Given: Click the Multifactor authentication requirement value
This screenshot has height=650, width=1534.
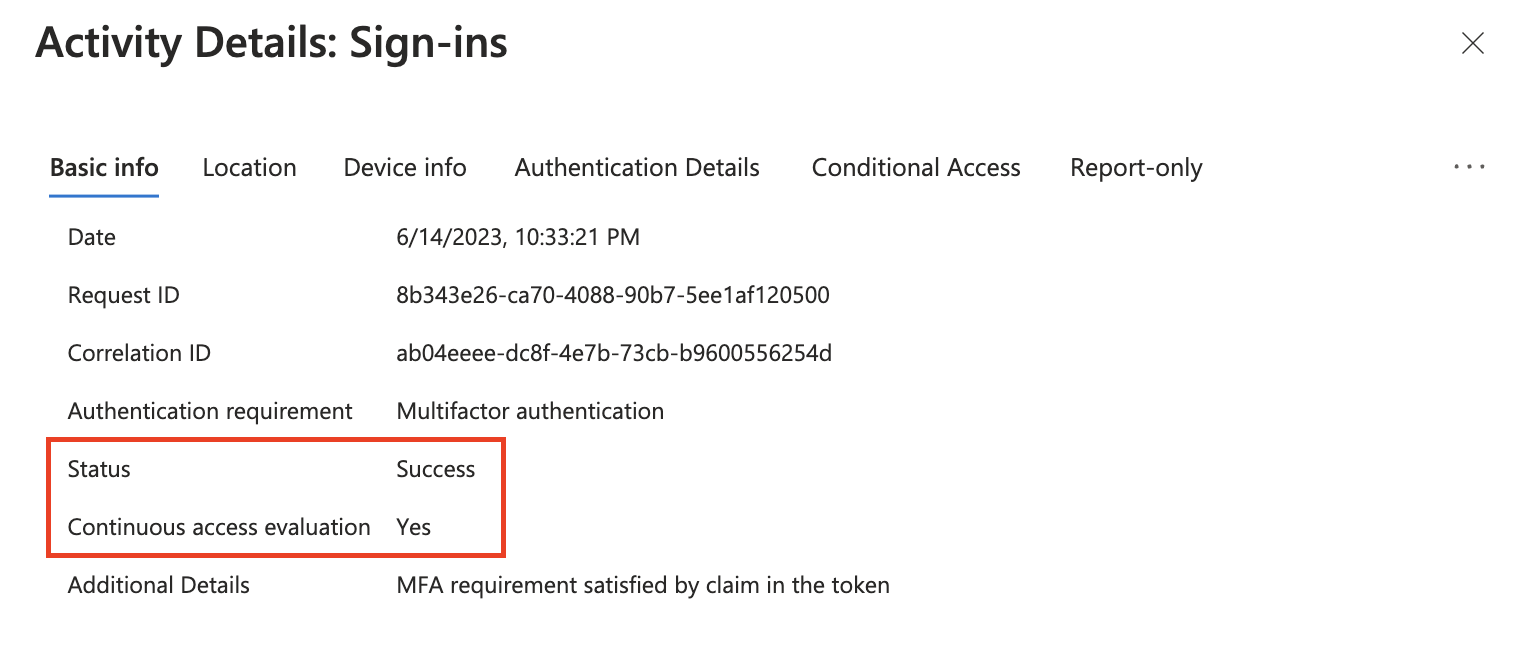Looking at the screenshot, I should (x=530, y=410).
